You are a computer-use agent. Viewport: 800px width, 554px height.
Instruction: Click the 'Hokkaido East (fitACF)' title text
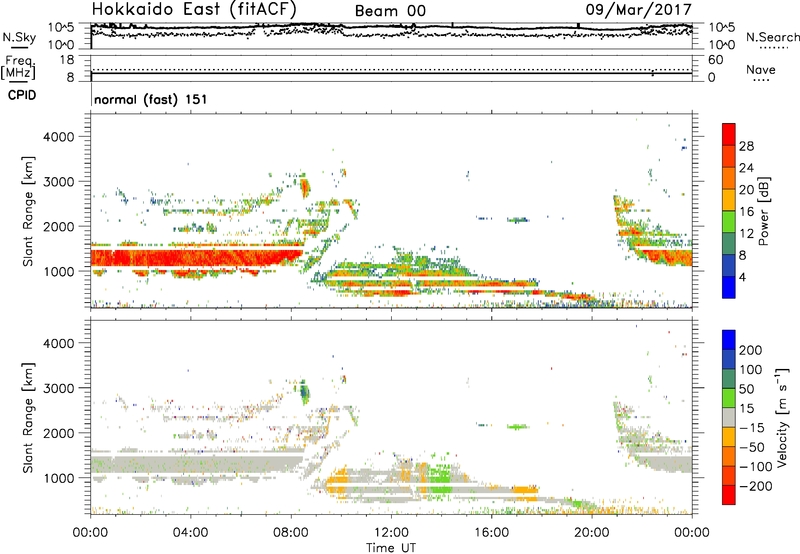(194, 9)
